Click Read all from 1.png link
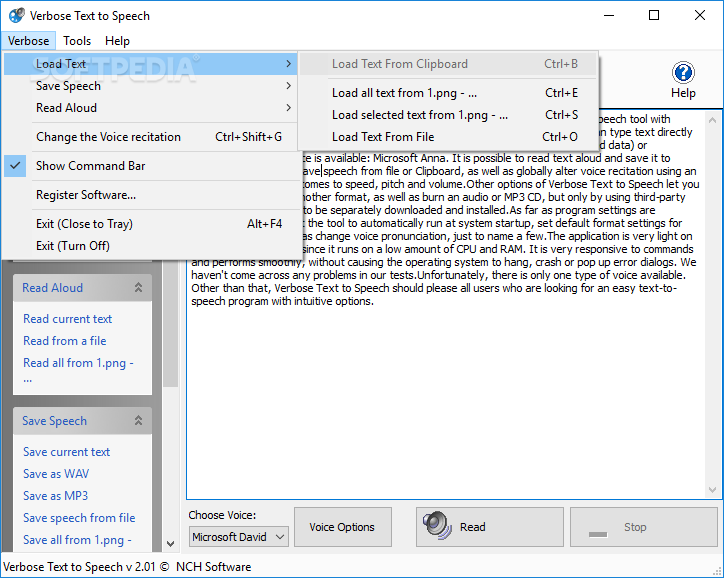Viewport: 724px width, 578px height. point(78,371)
